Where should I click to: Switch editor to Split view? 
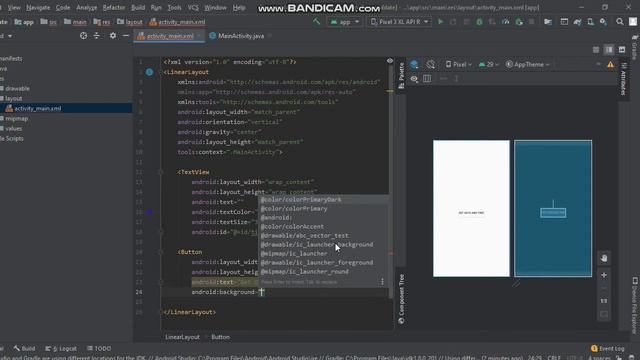pos(609,50)
